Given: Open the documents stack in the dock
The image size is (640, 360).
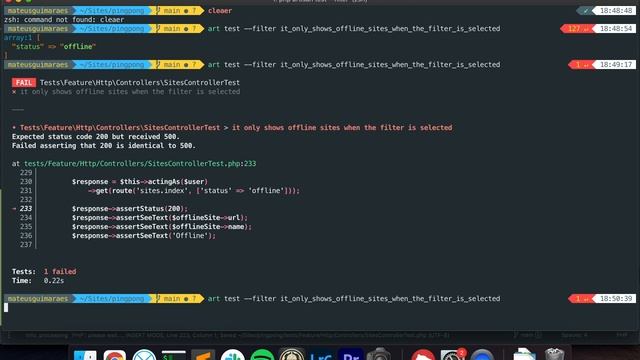Looking at the screenshot, I should (524, 354).
